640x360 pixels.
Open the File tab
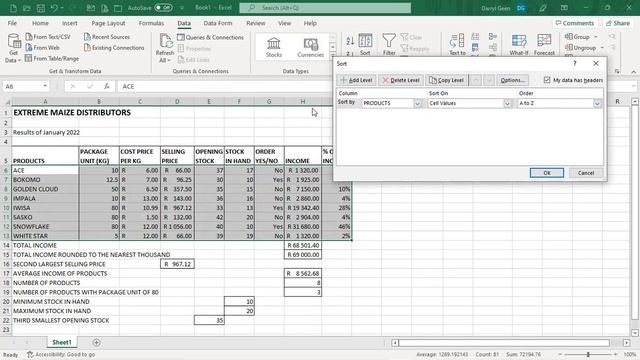click(x=12, y=23)
